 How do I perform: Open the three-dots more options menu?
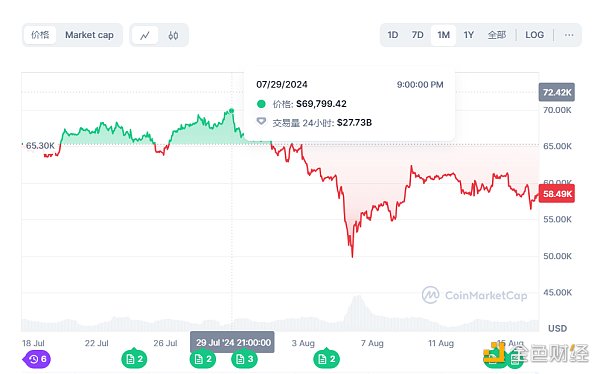[569, 35]
